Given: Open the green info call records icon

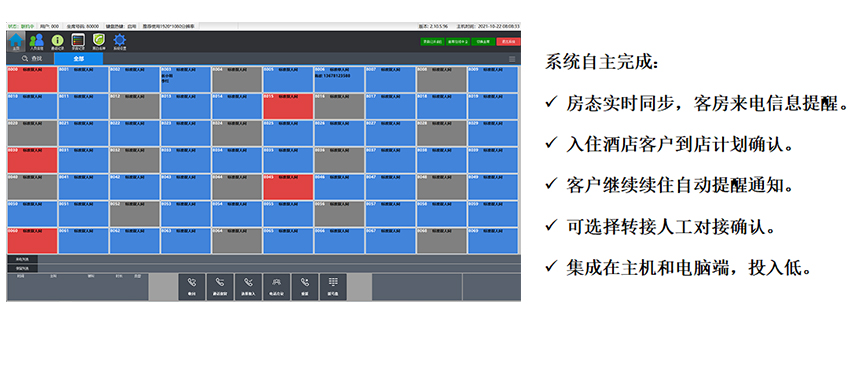Looking at the screenshot, I should [57, 41].
